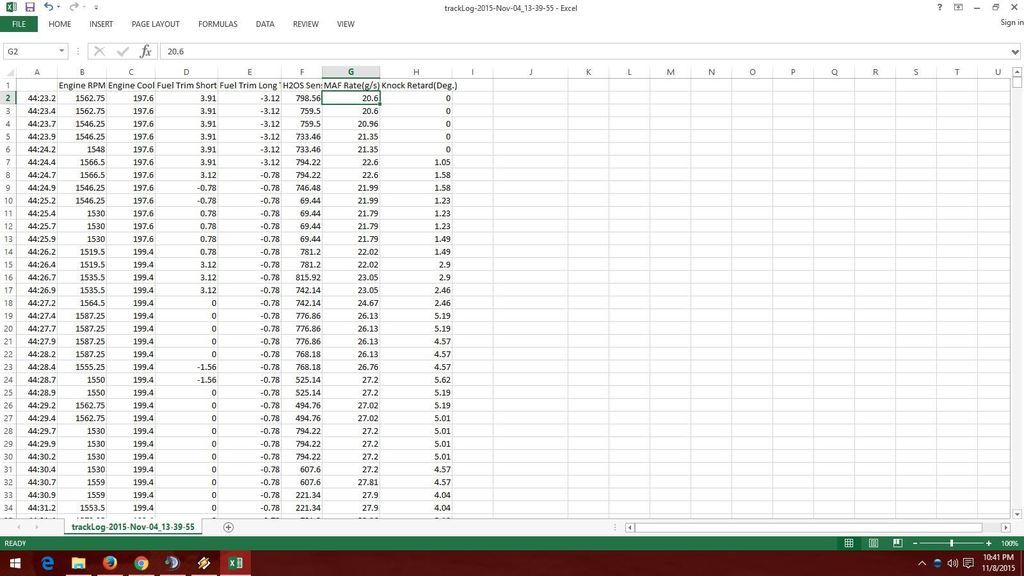Screen dimensions: 1024x576
Task: Switch to Page Break Preview icon
Action: 897,543
